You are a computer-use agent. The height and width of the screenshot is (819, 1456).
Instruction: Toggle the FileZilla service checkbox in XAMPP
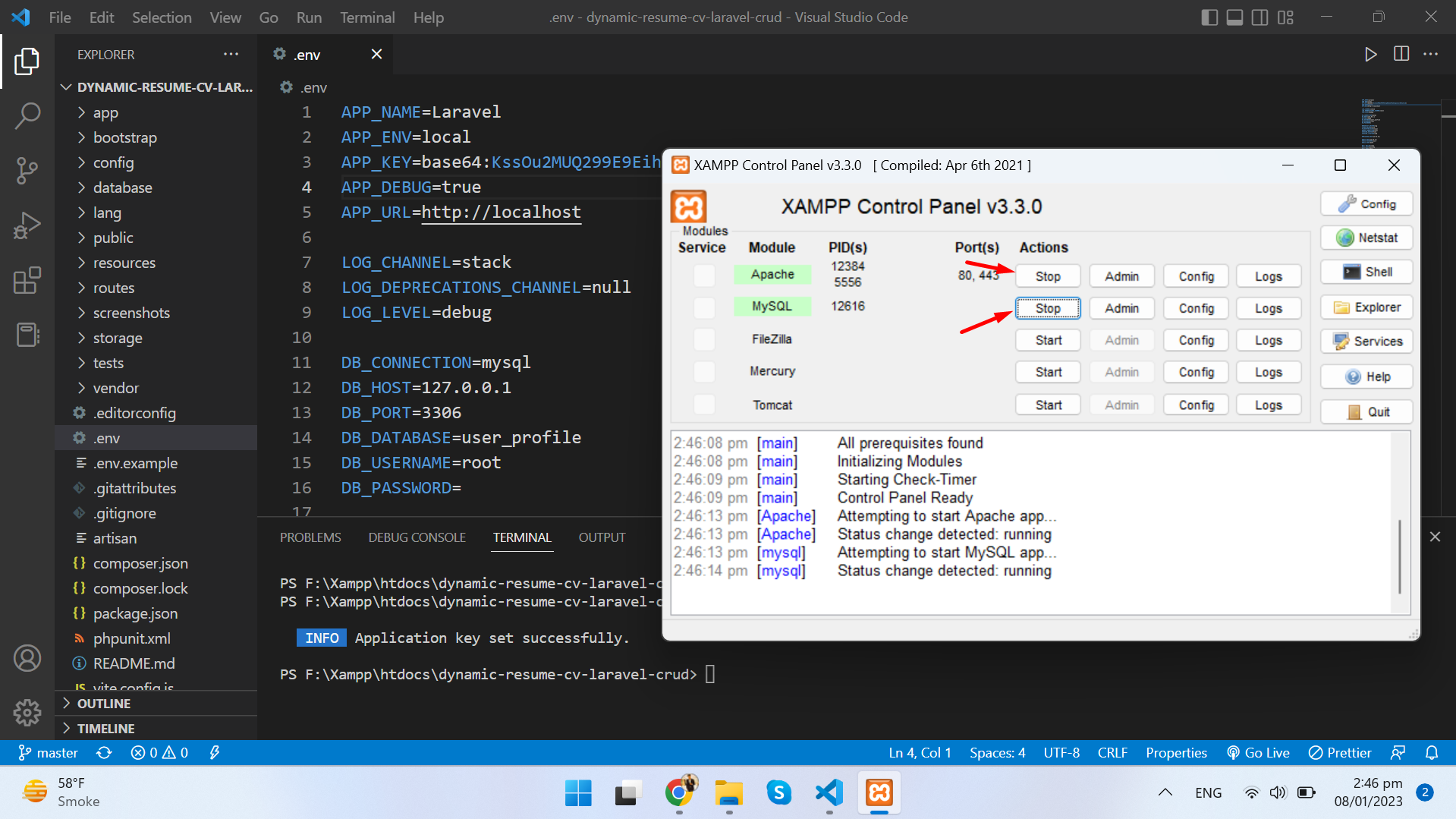(x=704, y=339)
